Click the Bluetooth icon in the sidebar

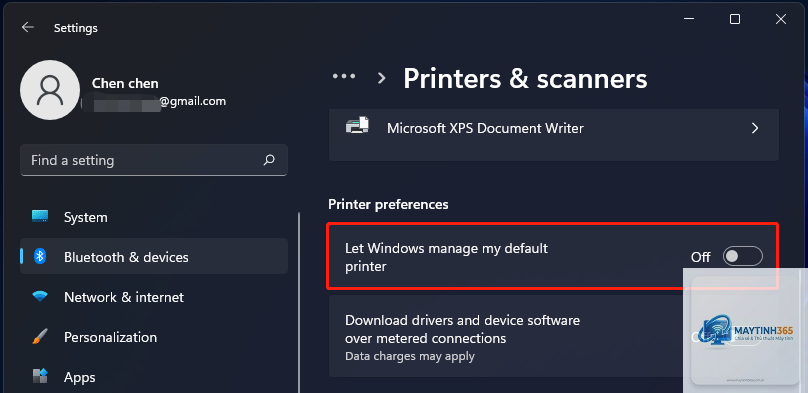tap(40, 256)
